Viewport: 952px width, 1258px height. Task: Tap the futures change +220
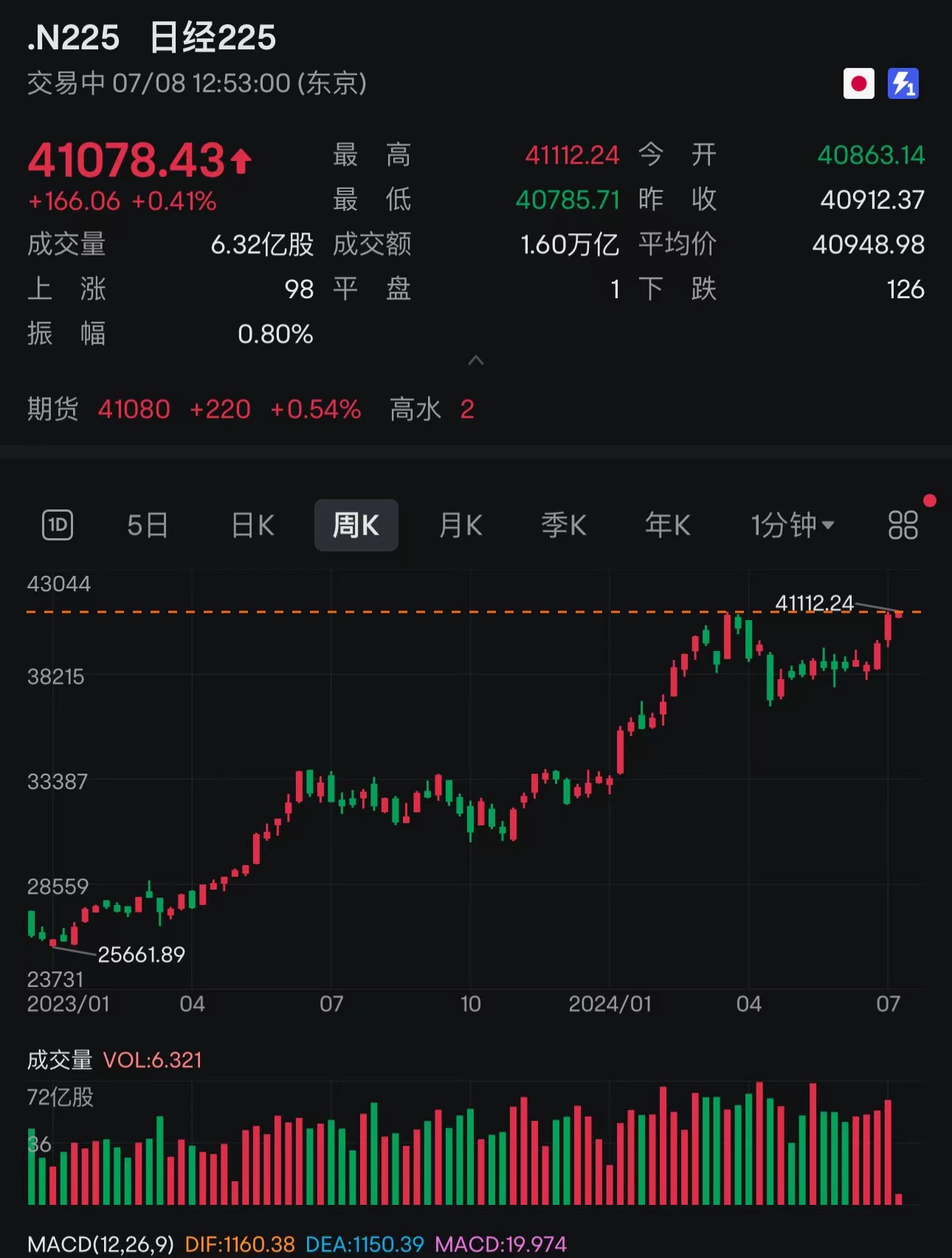tap(220, 409)
